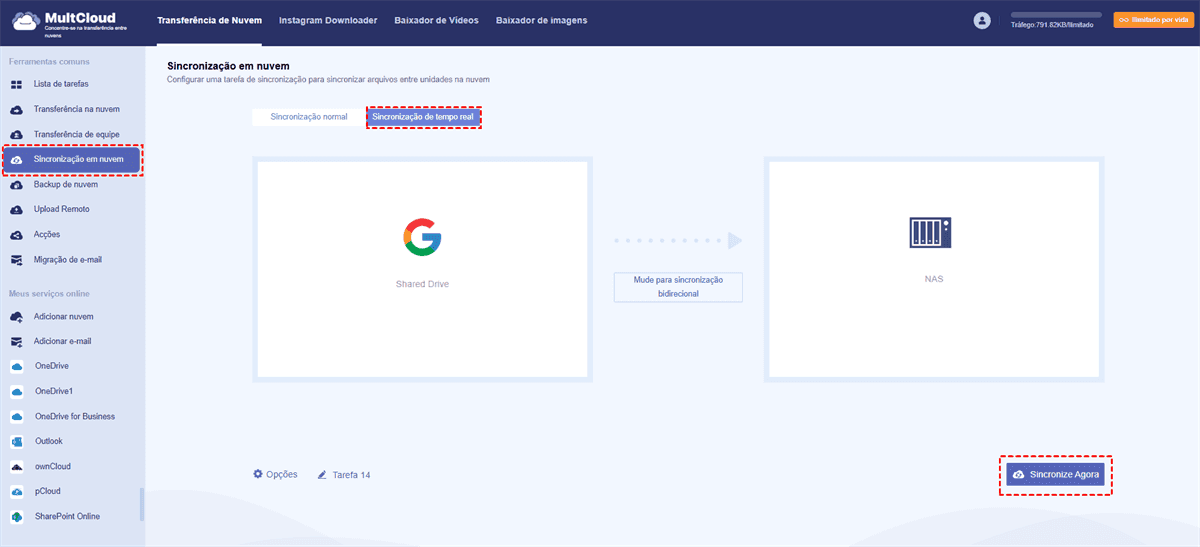1200x547 pixels.
Task: Click the Transferência na nuvem cloud icon
Action: point(16,109)
